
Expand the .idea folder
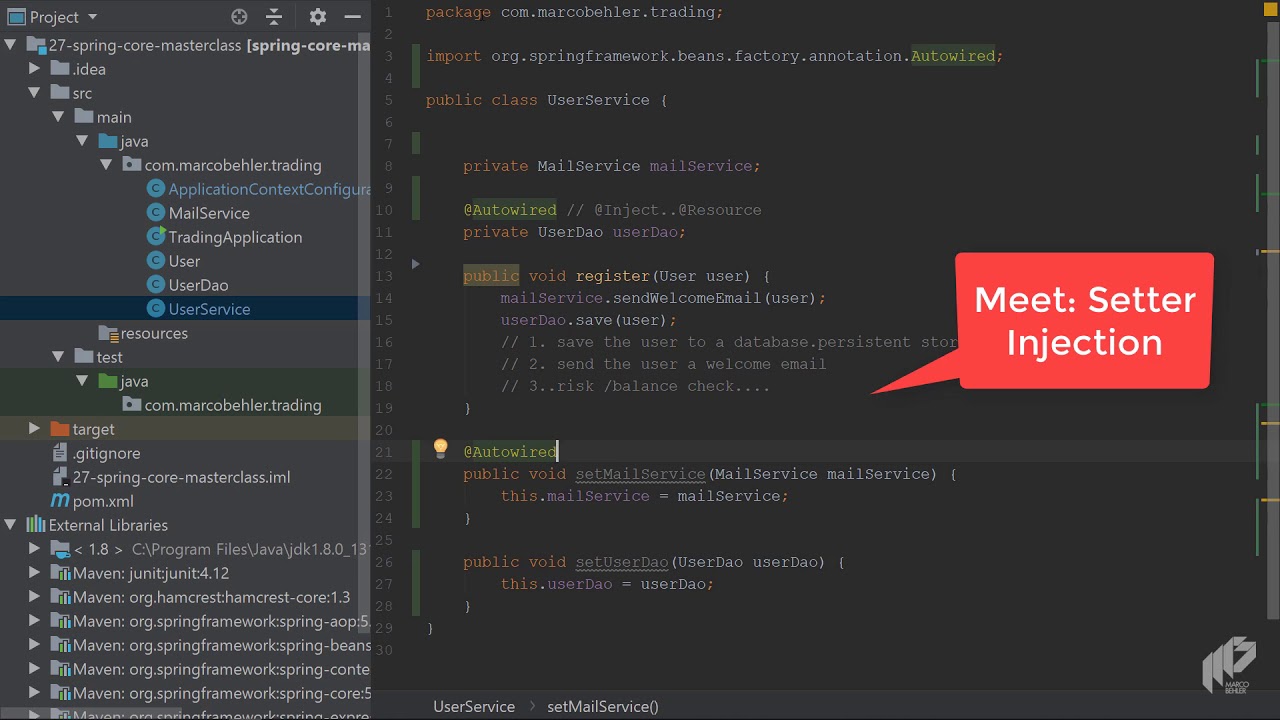35,69
